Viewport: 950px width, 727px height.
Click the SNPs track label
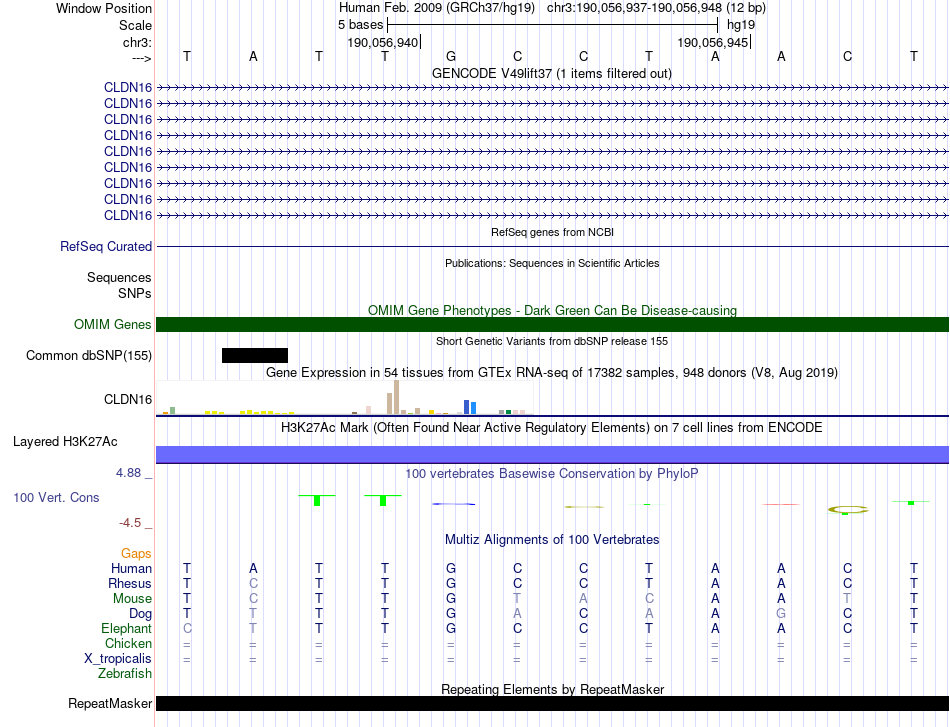135,293
